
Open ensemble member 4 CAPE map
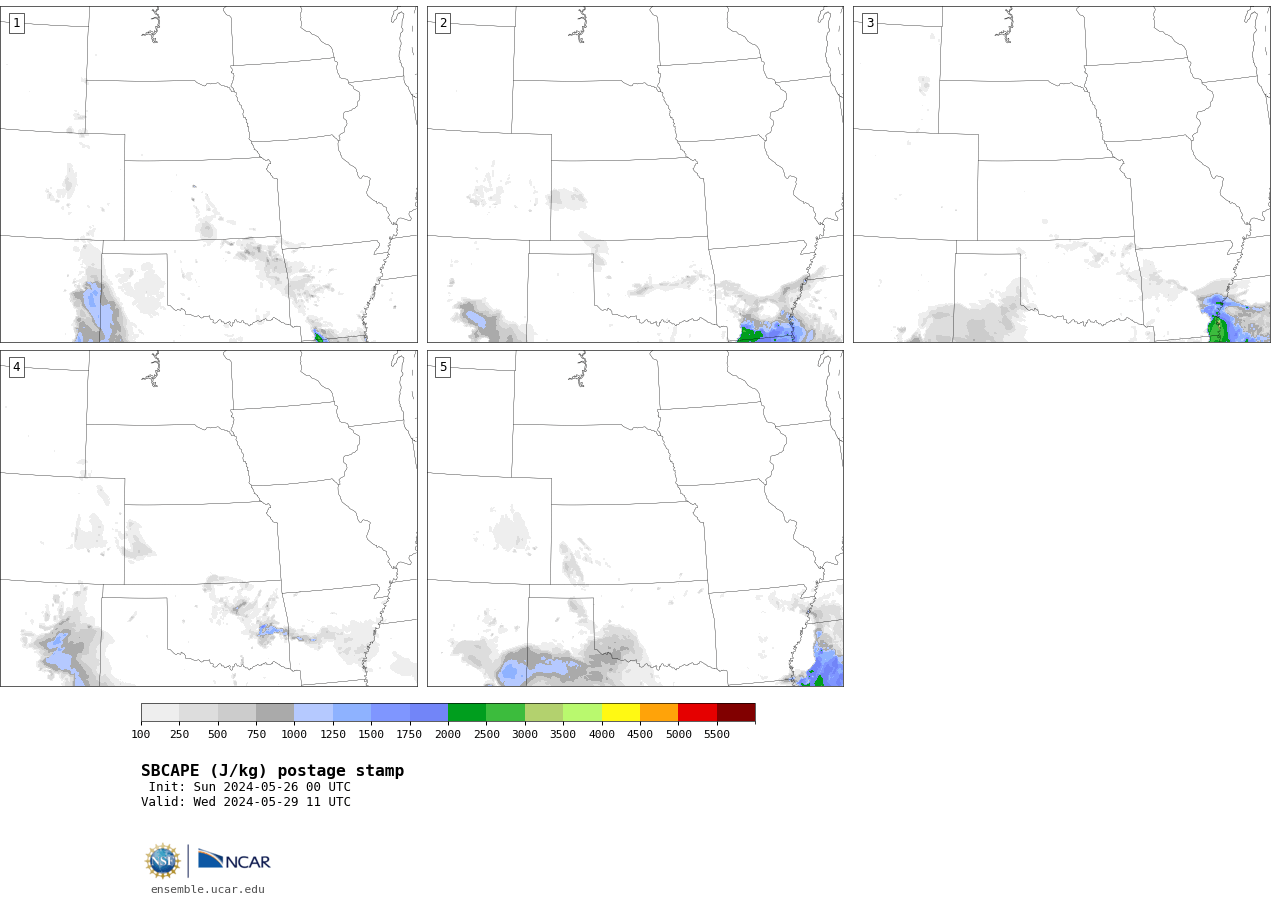(209, 518)
